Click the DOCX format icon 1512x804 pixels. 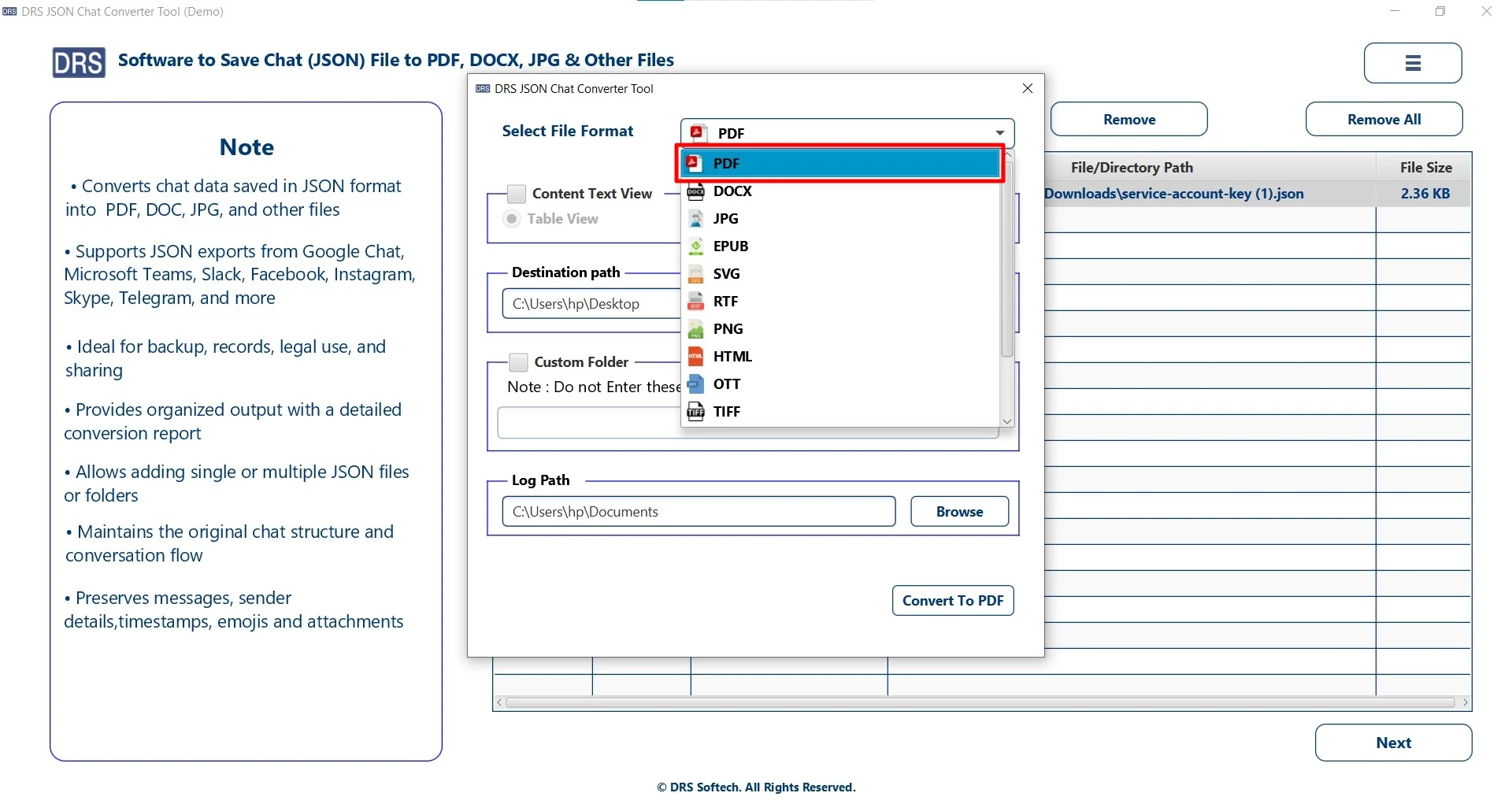[x=696, y=191]
